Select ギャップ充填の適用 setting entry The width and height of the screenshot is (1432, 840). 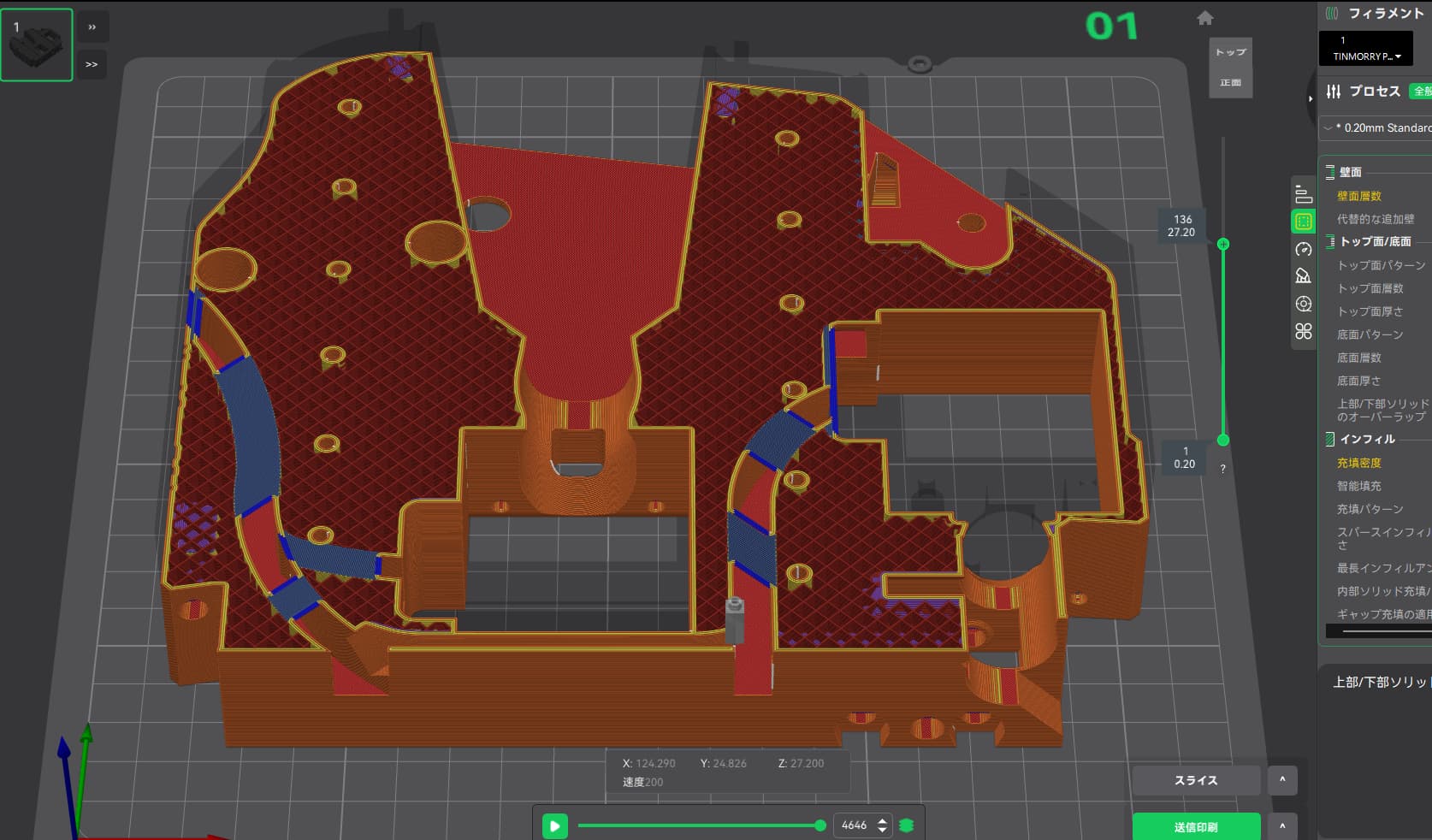tap(1384, 614)
